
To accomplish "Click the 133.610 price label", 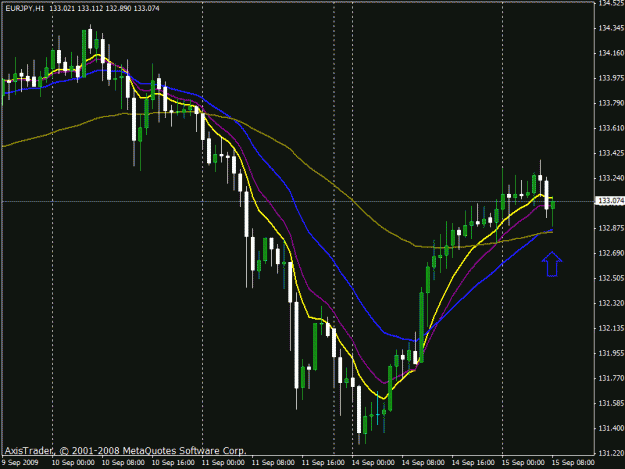I will coord(611,128).
